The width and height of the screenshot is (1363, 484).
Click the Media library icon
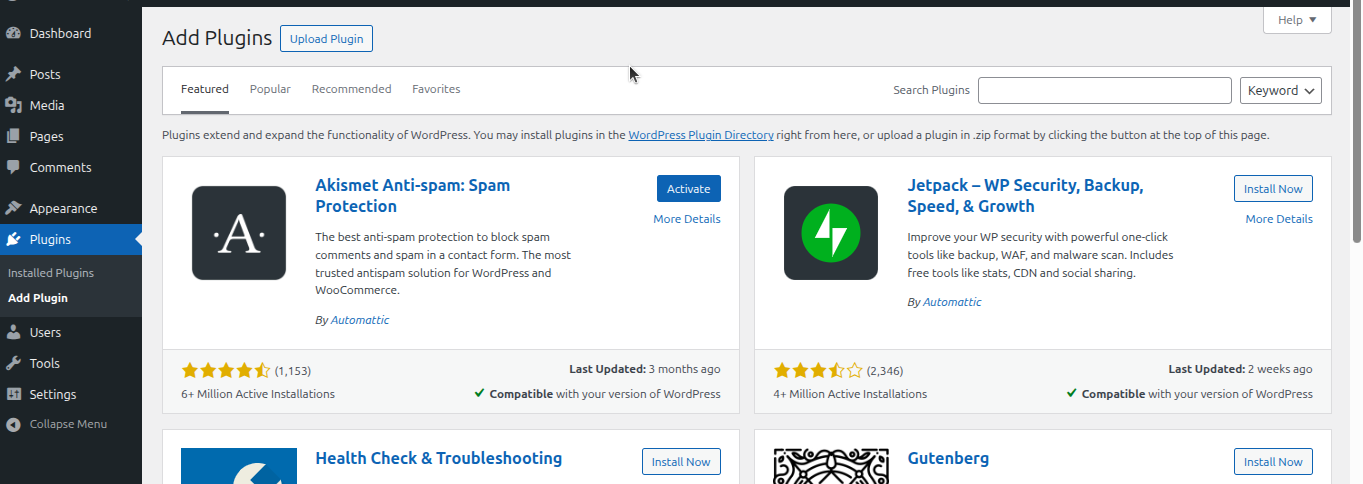(x=13, y=105)
